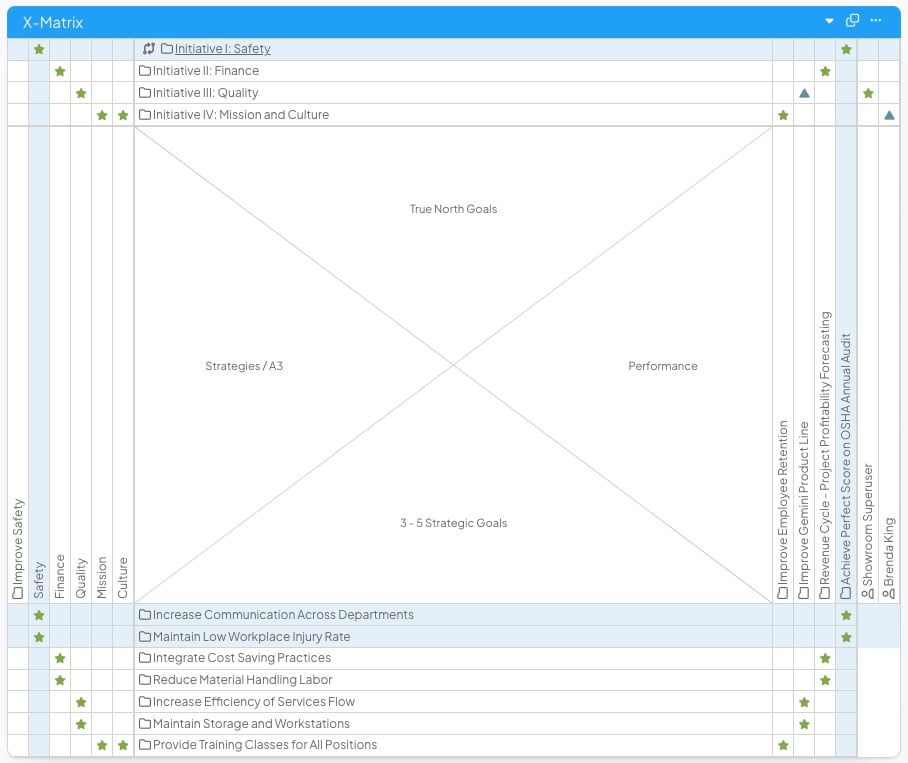Click the blue triangle in Initiative III row
This screenshot has height=763, width=908.
(x=804, y=93)
